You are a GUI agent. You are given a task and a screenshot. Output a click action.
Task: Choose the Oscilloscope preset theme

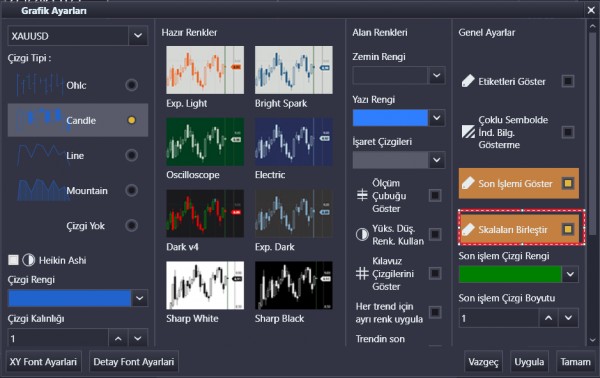pyautogui.click(x=205, y=142)
